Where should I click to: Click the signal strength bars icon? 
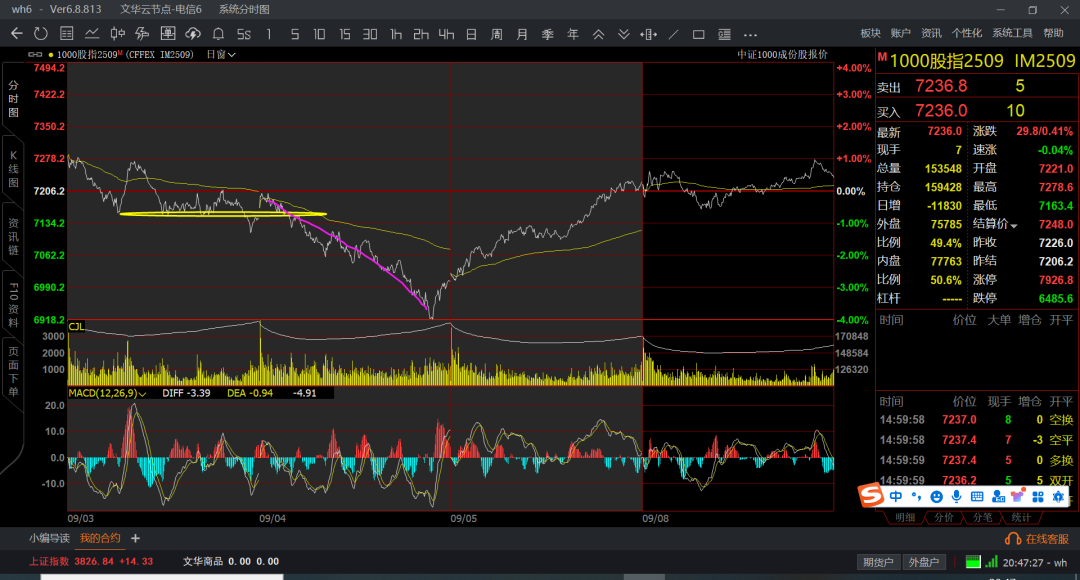pyautogui.click(x=992, y=562)
